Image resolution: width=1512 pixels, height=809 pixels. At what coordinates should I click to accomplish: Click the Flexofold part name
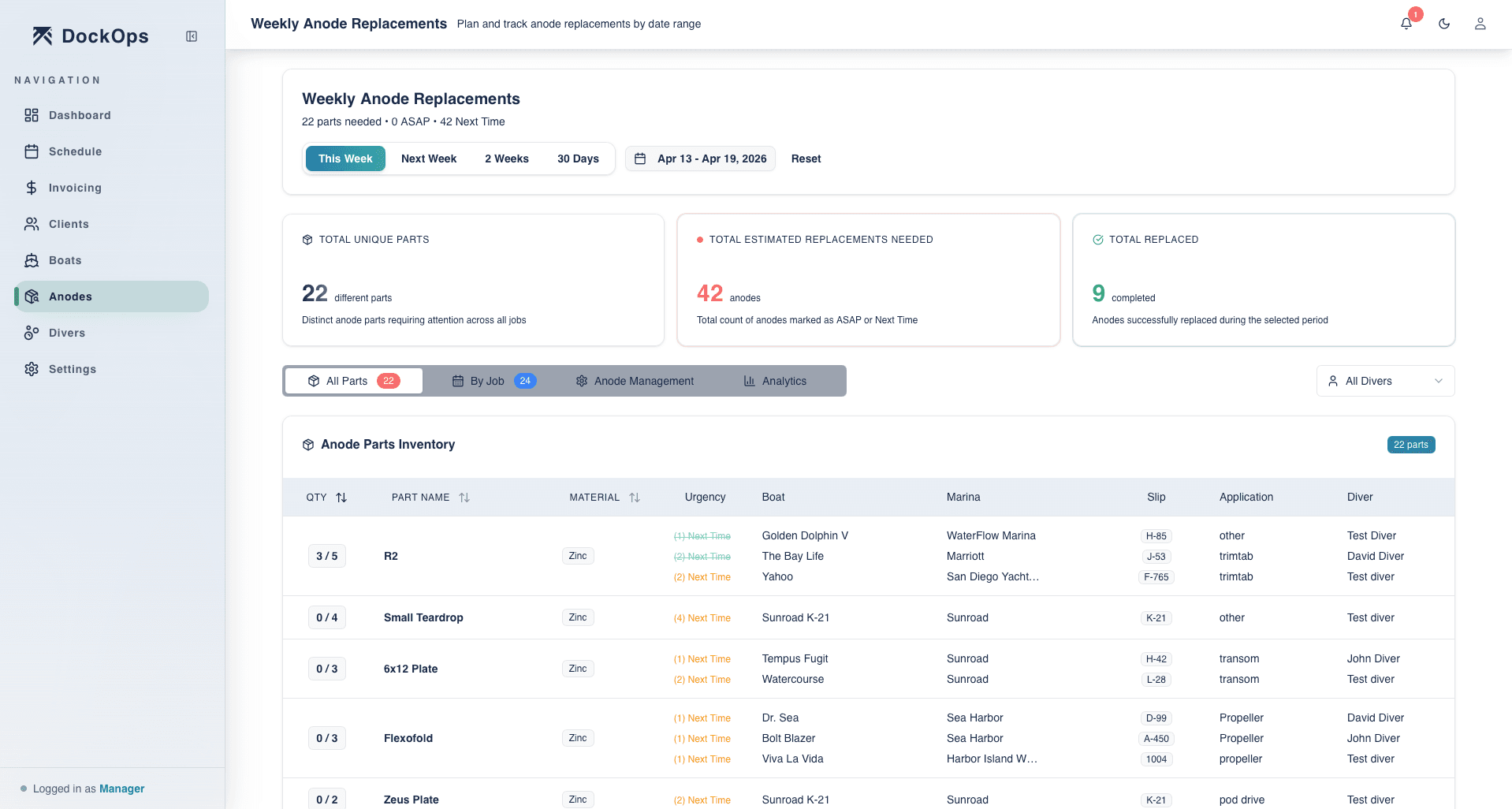point(408,738)
